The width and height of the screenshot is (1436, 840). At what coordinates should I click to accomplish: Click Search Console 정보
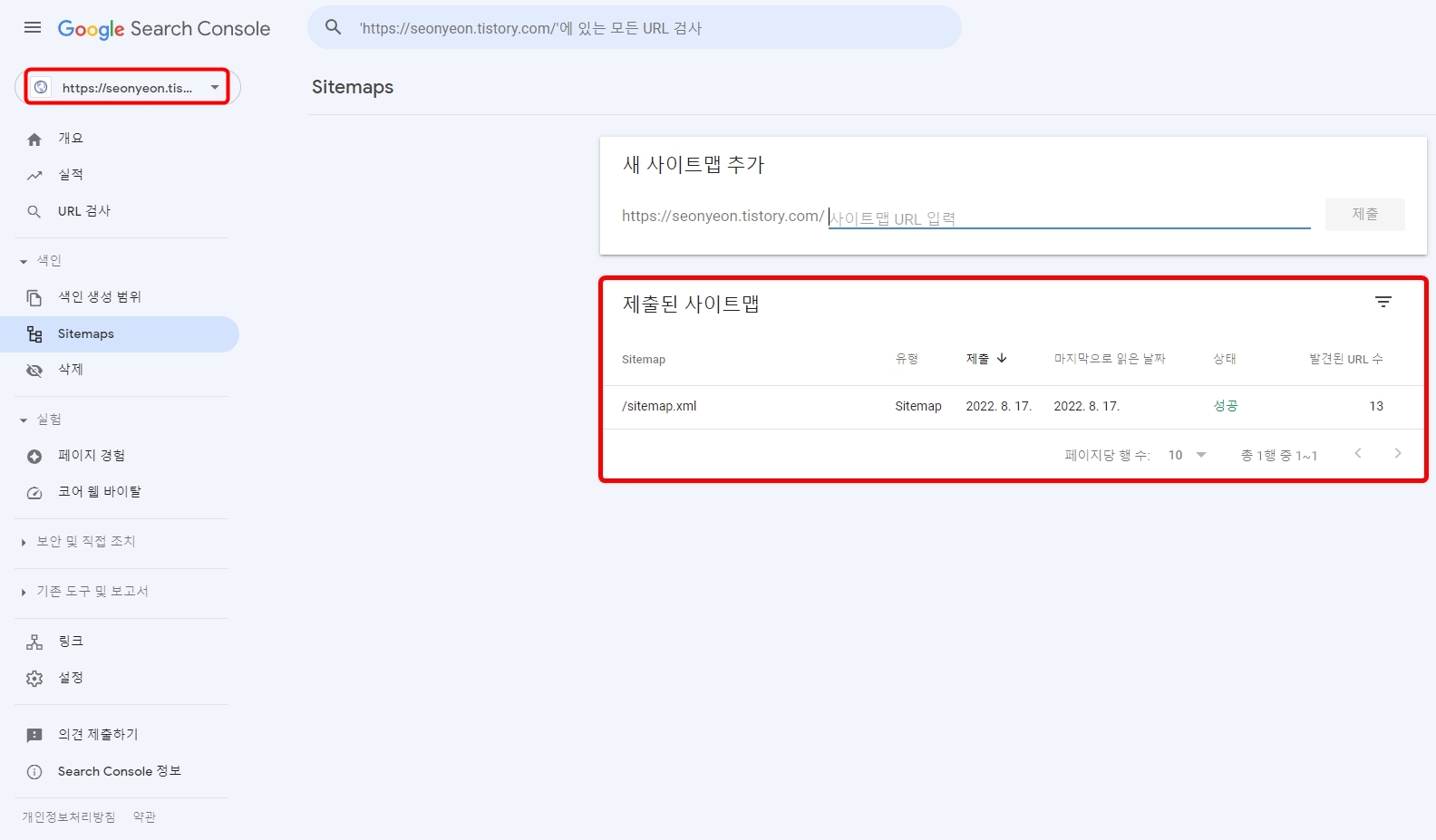(x=120, y=771)
